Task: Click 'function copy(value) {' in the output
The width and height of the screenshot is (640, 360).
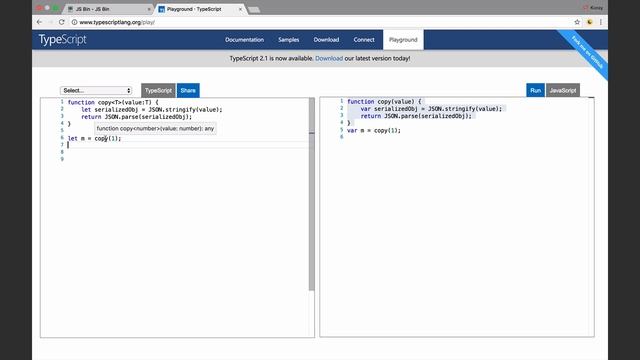Action: coord(384,102)
